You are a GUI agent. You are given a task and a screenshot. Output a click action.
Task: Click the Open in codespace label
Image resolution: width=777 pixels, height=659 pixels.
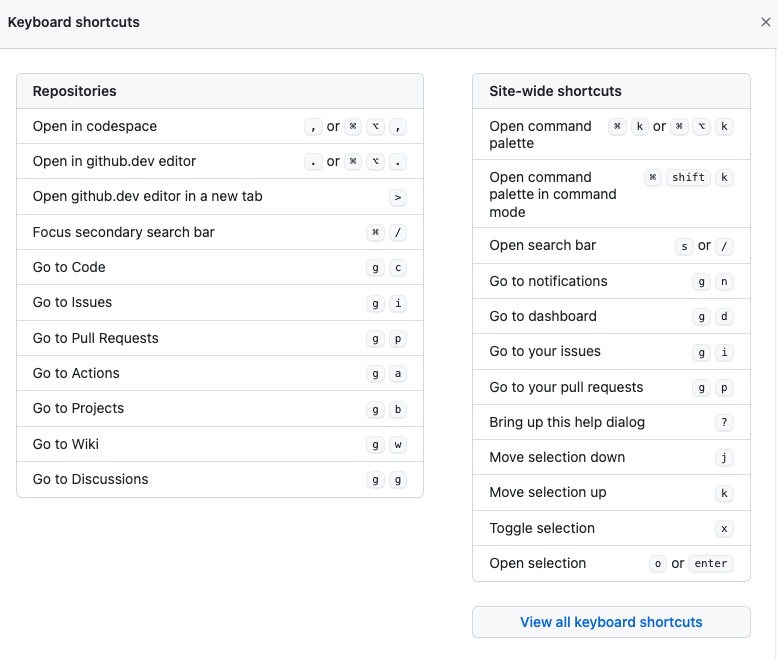click(94, 126)
